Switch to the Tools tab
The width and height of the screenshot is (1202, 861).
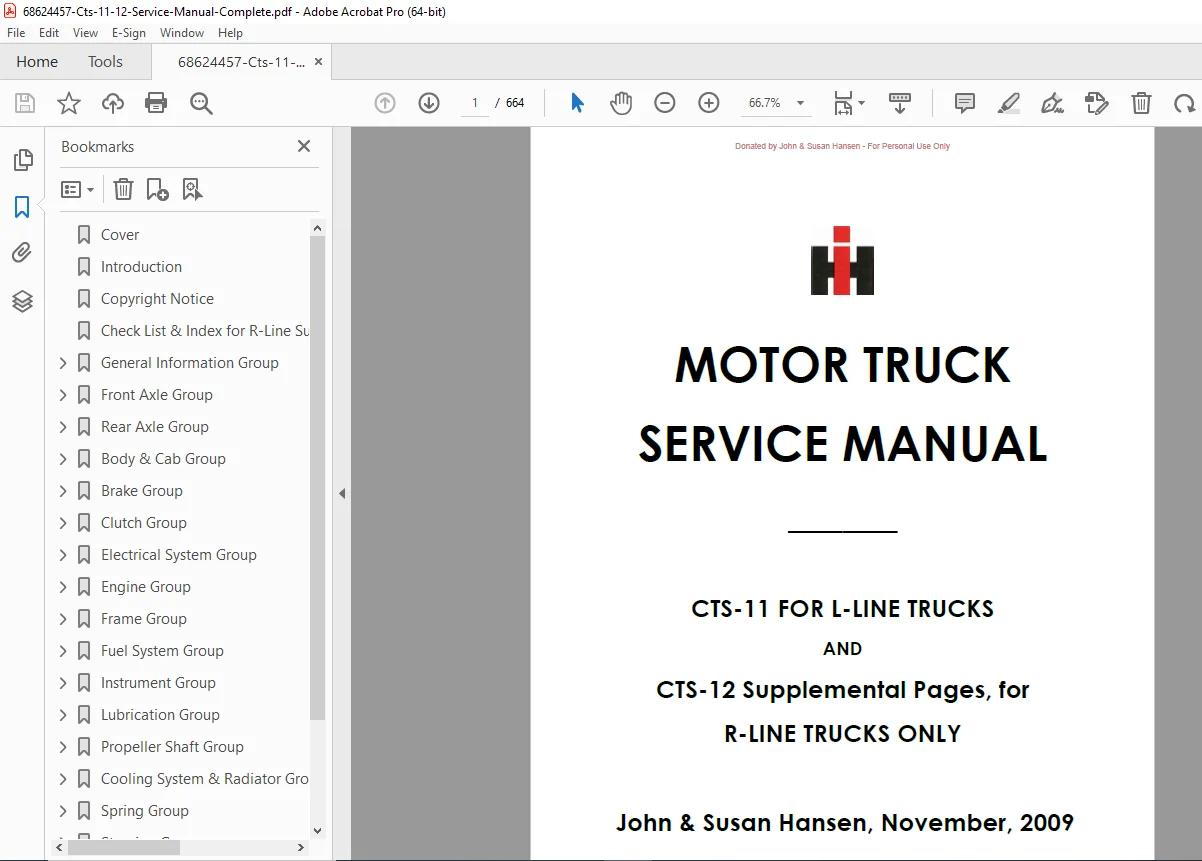[105, 62]
